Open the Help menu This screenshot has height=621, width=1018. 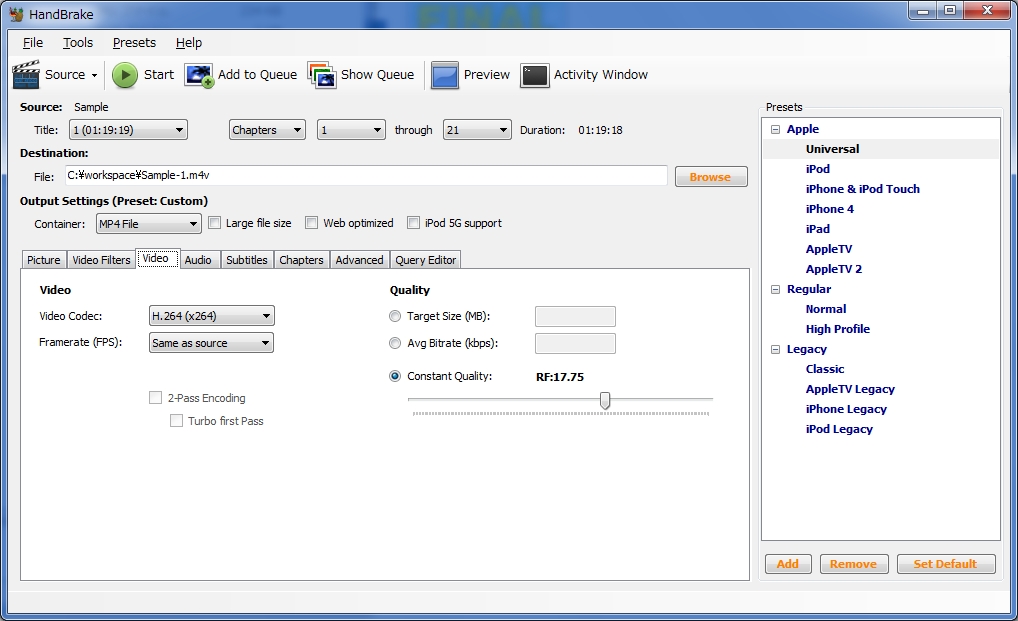189,43
